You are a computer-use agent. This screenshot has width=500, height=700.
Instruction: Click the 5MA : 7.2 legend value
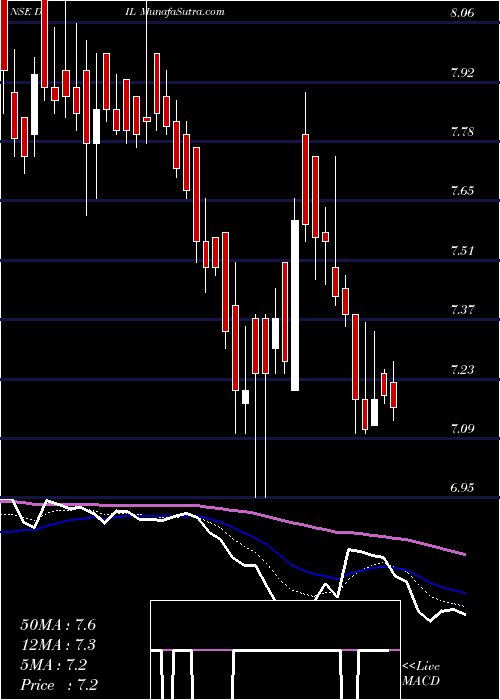(x=53, y=665)
